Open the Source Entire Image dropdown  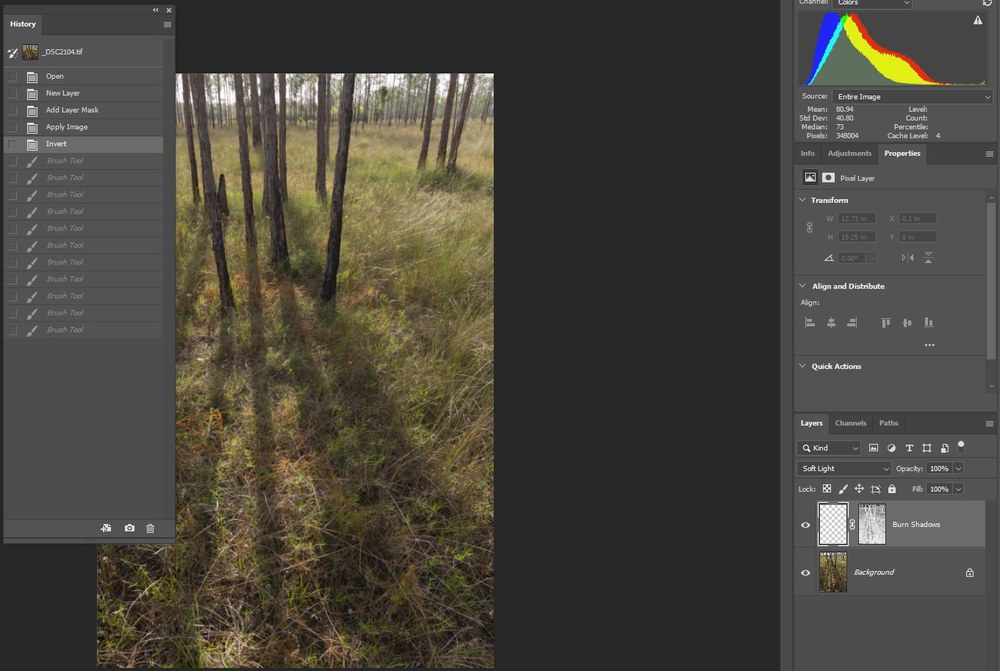[x=912, y=97]
